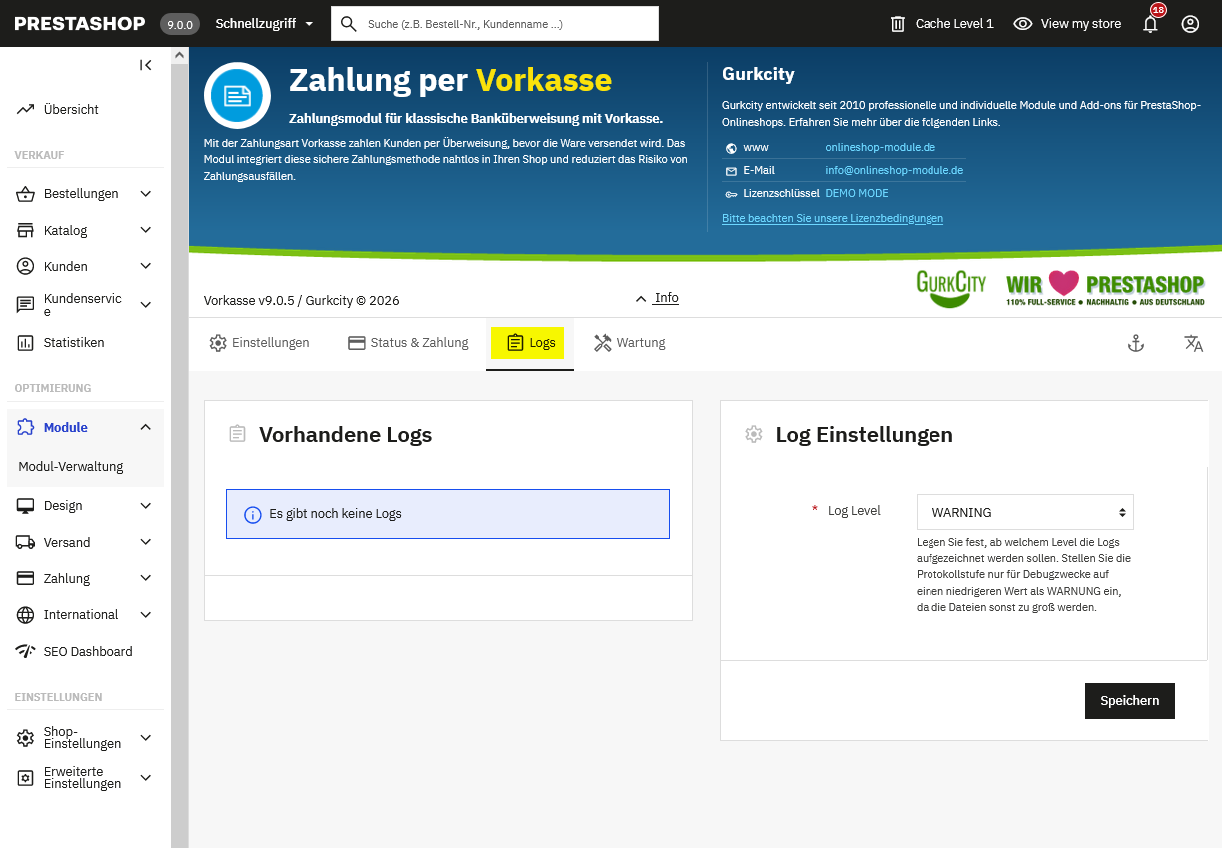Expand the International menu chevron
The width and height of the screenshot is (1223, 848).
point(146,614)
